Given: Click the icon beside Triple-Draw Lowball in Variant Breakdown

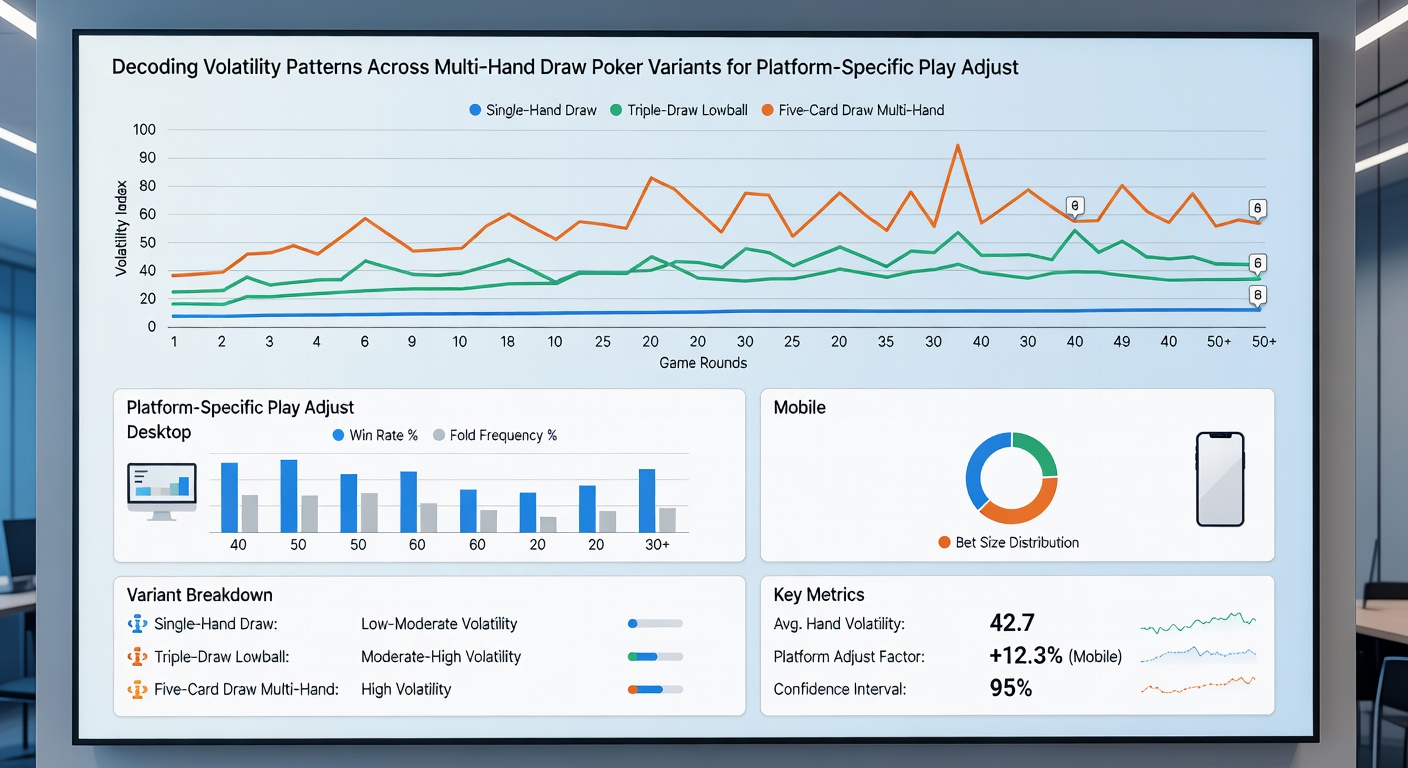Looking at the screenshot, I should coord(138,657).
